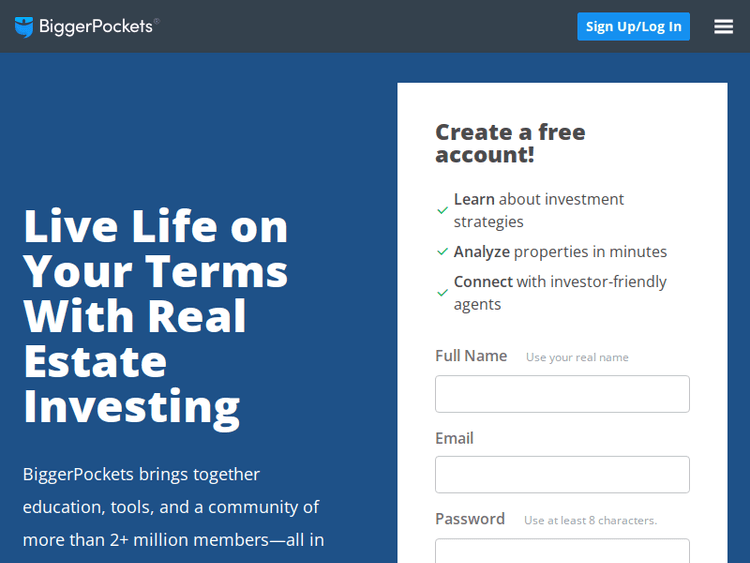Click the Full Name field label

(471, 356)
